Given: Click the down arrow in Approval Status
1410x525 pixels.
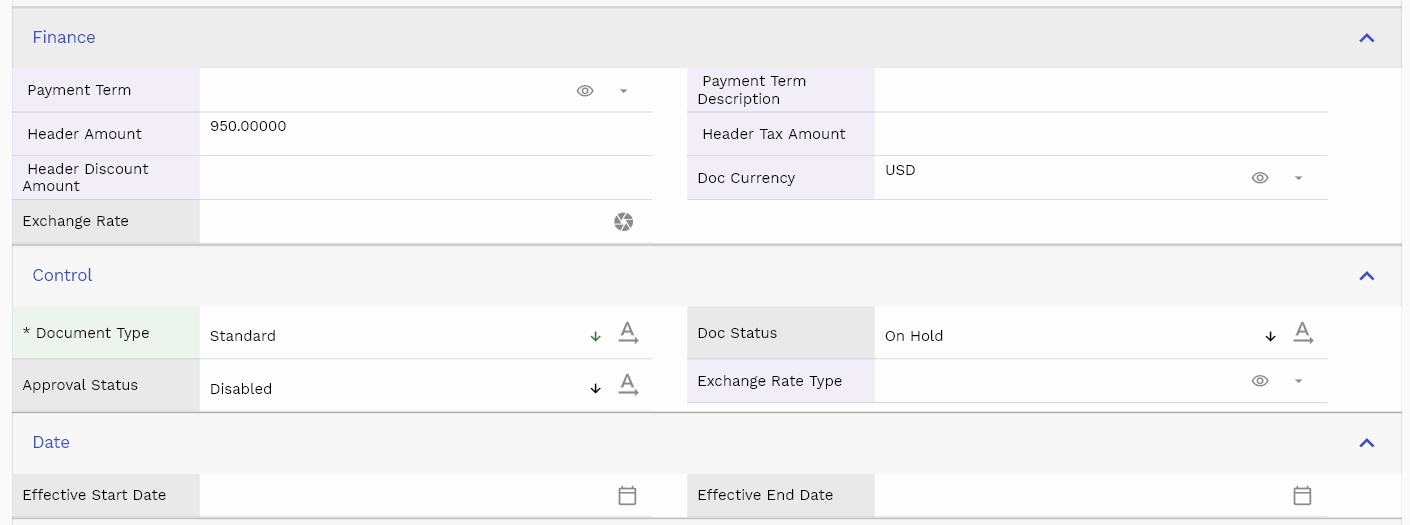Looking at the screenshot, I should click(x=596, y=389).
